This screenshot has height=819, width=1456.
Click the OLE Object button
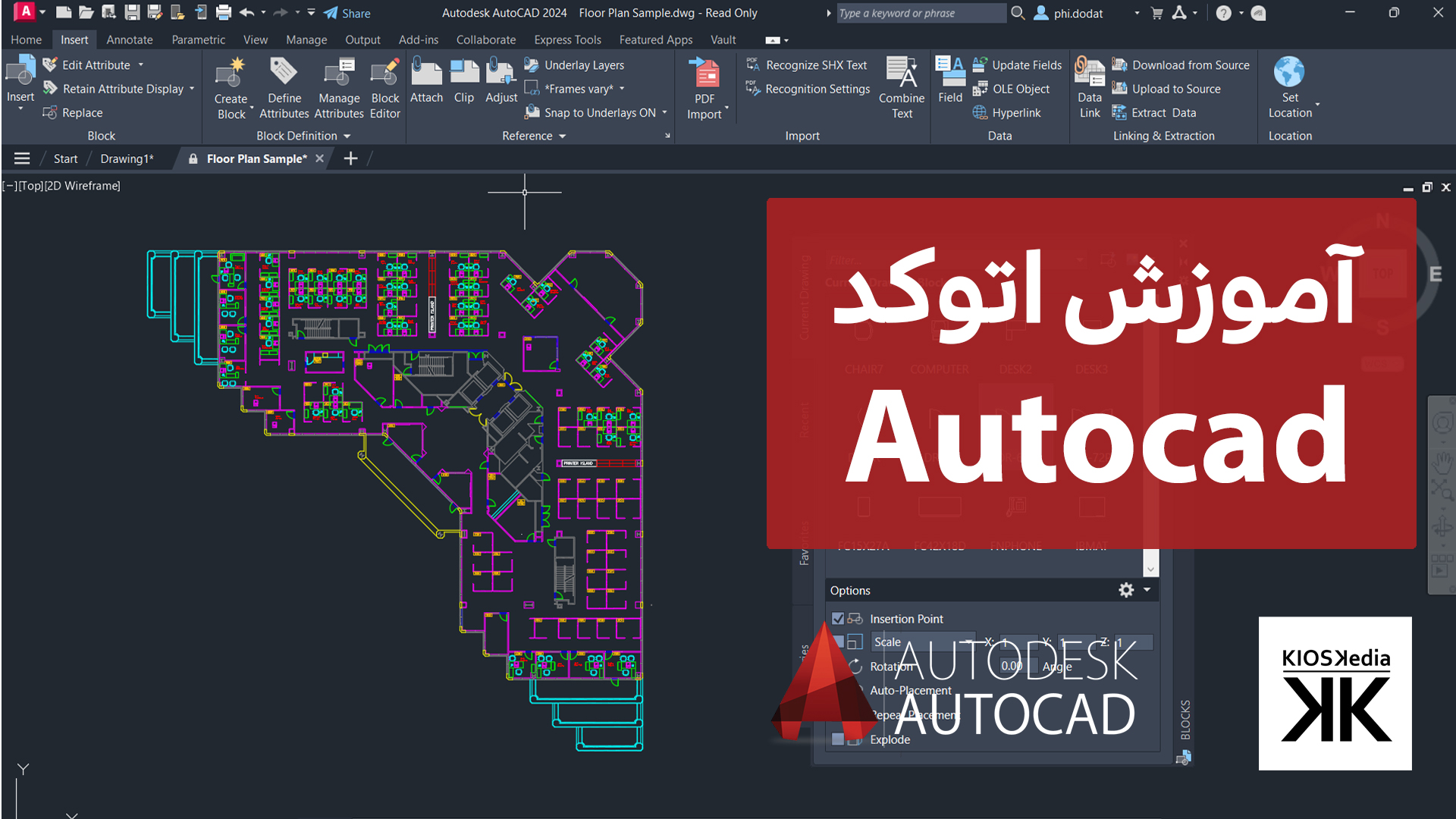point(1011,89)
